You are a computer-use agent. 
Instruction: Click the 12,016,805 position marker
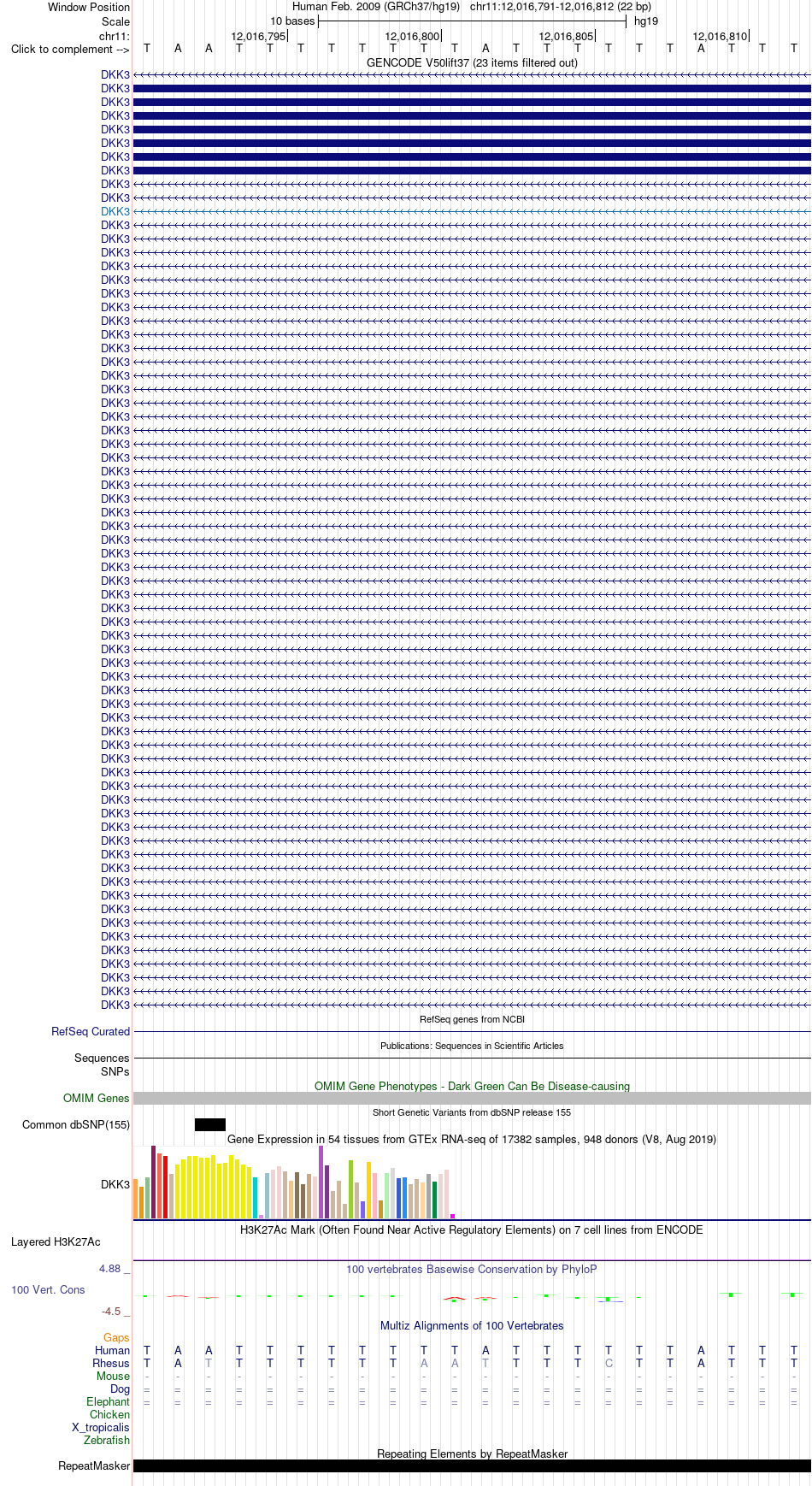coord(567,36)
